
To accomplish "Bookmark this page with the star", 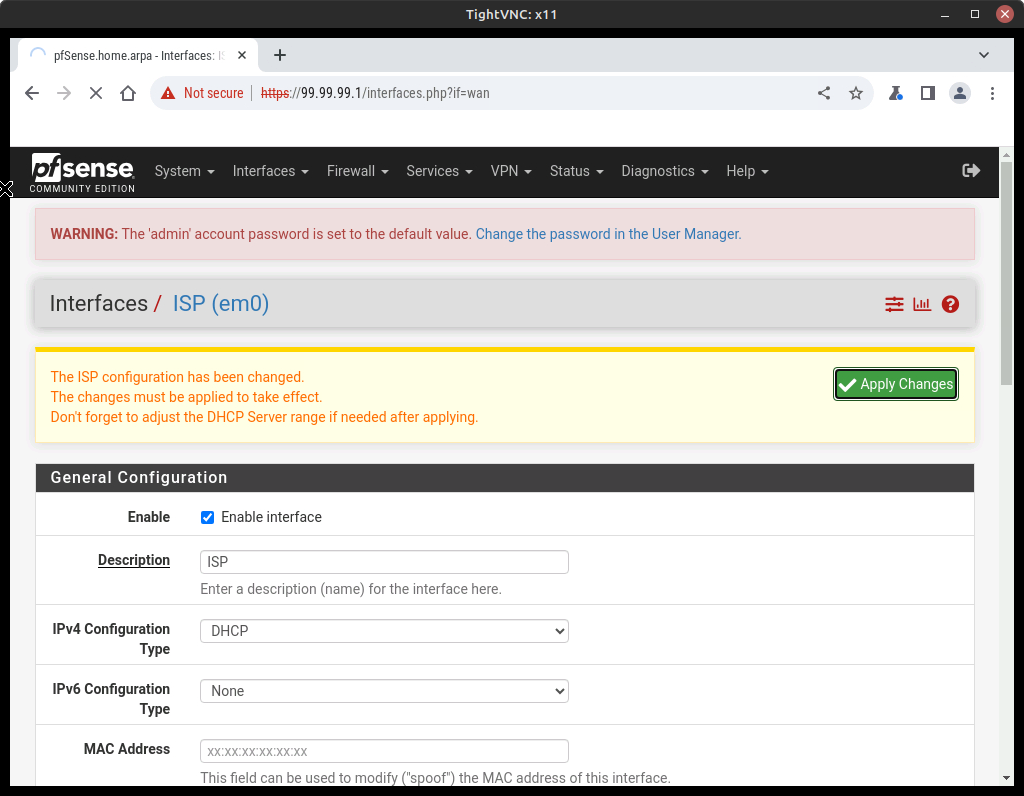I will tap(856, 93).
